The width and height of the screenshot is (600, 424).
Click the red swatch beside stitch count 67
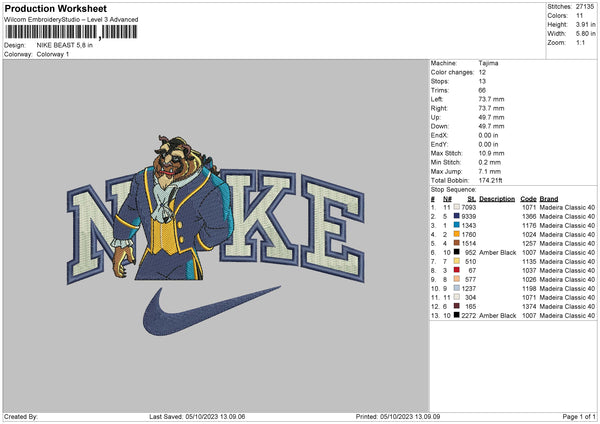pos(457,270)
